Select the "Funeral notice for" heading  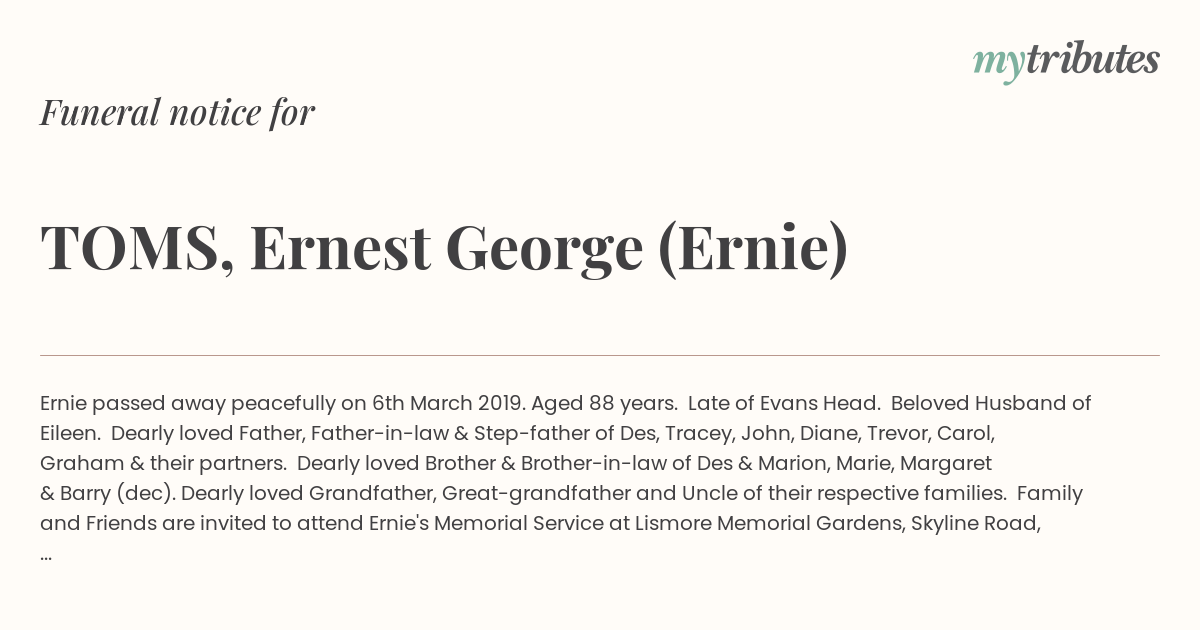177,112
